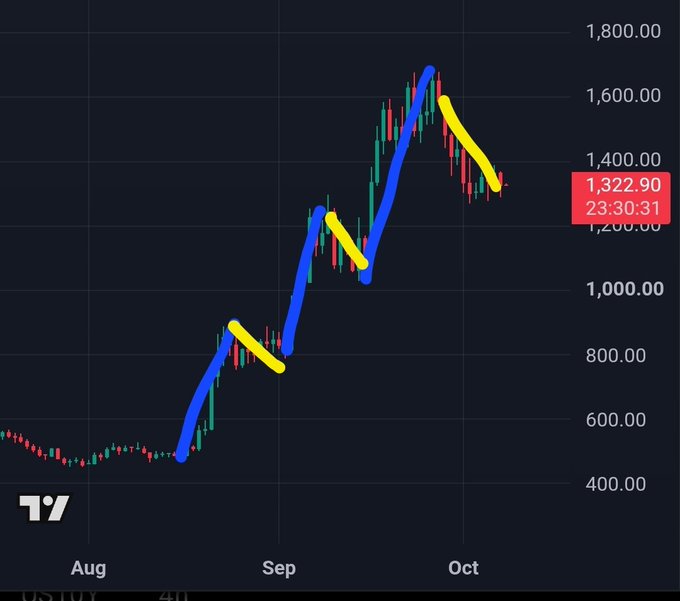Viewport: 680px width, 601px height.
Task: Click the 1,400.00 price axis label
Action: click(623, 160)
